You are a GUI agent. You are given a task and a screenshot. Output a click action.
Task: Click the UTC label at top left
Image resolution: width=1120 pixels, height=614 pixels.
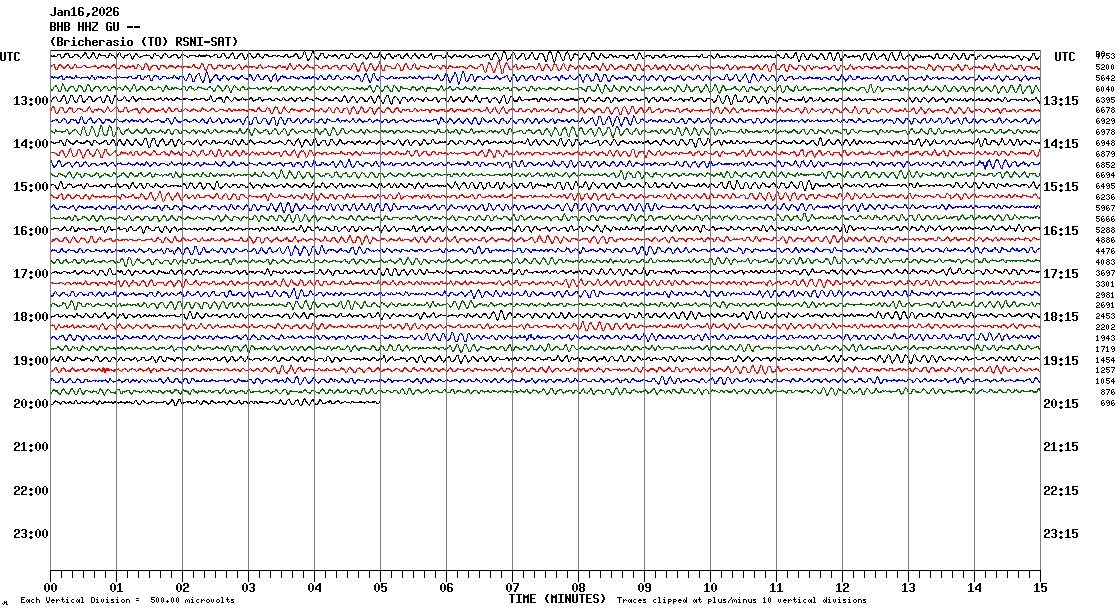tap(11, 56)
